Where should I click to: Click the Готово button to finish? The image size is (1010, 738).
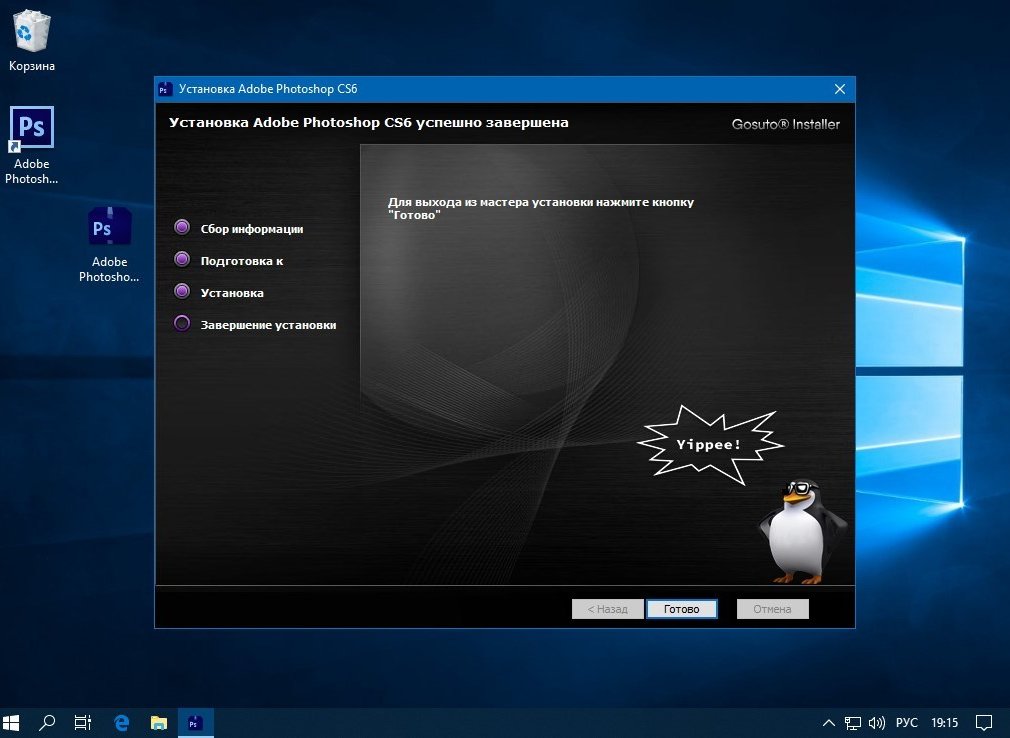(681, 609)
